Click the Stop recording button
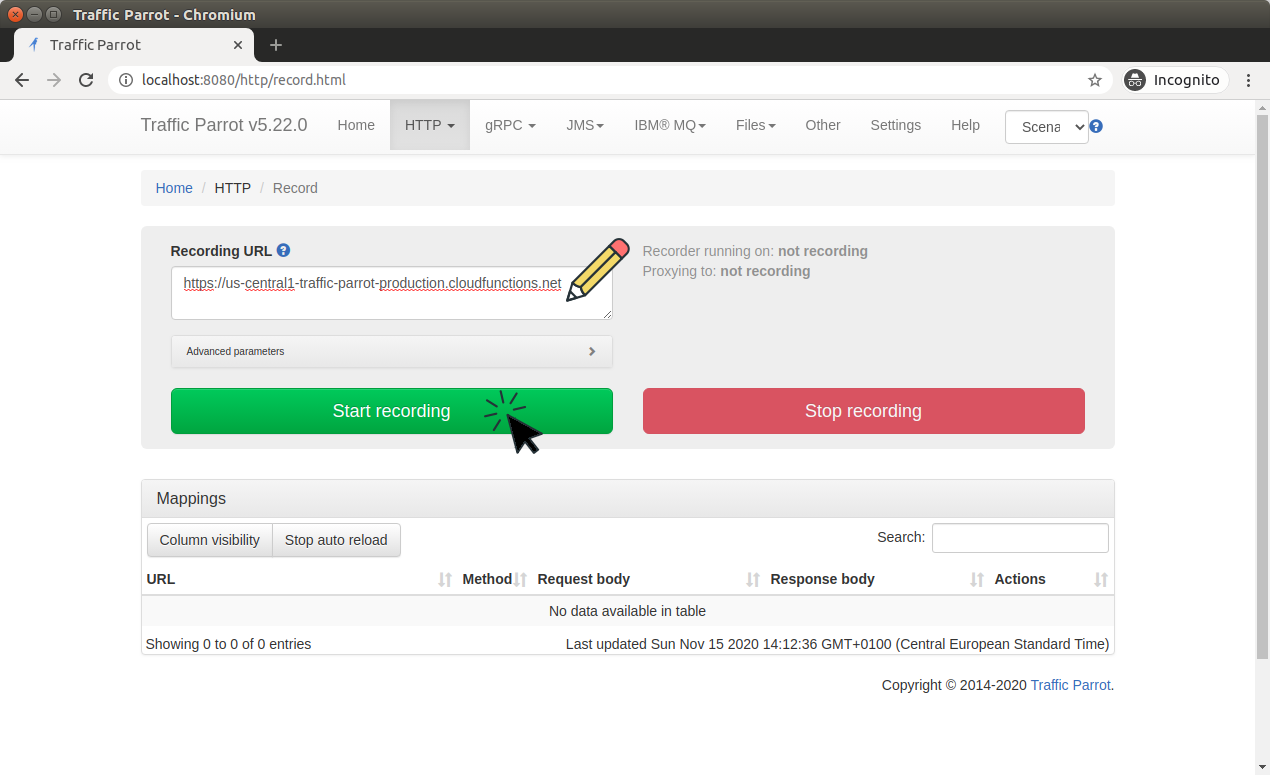The image size is (1270, 775). 864,411
